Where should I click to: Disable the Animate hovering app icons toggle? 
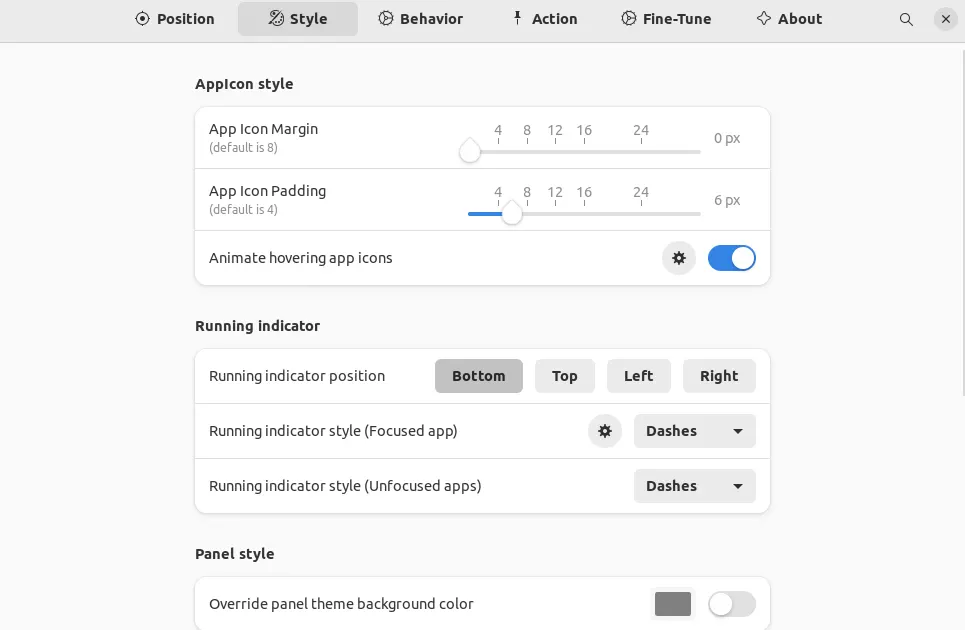tap(732, 258)
